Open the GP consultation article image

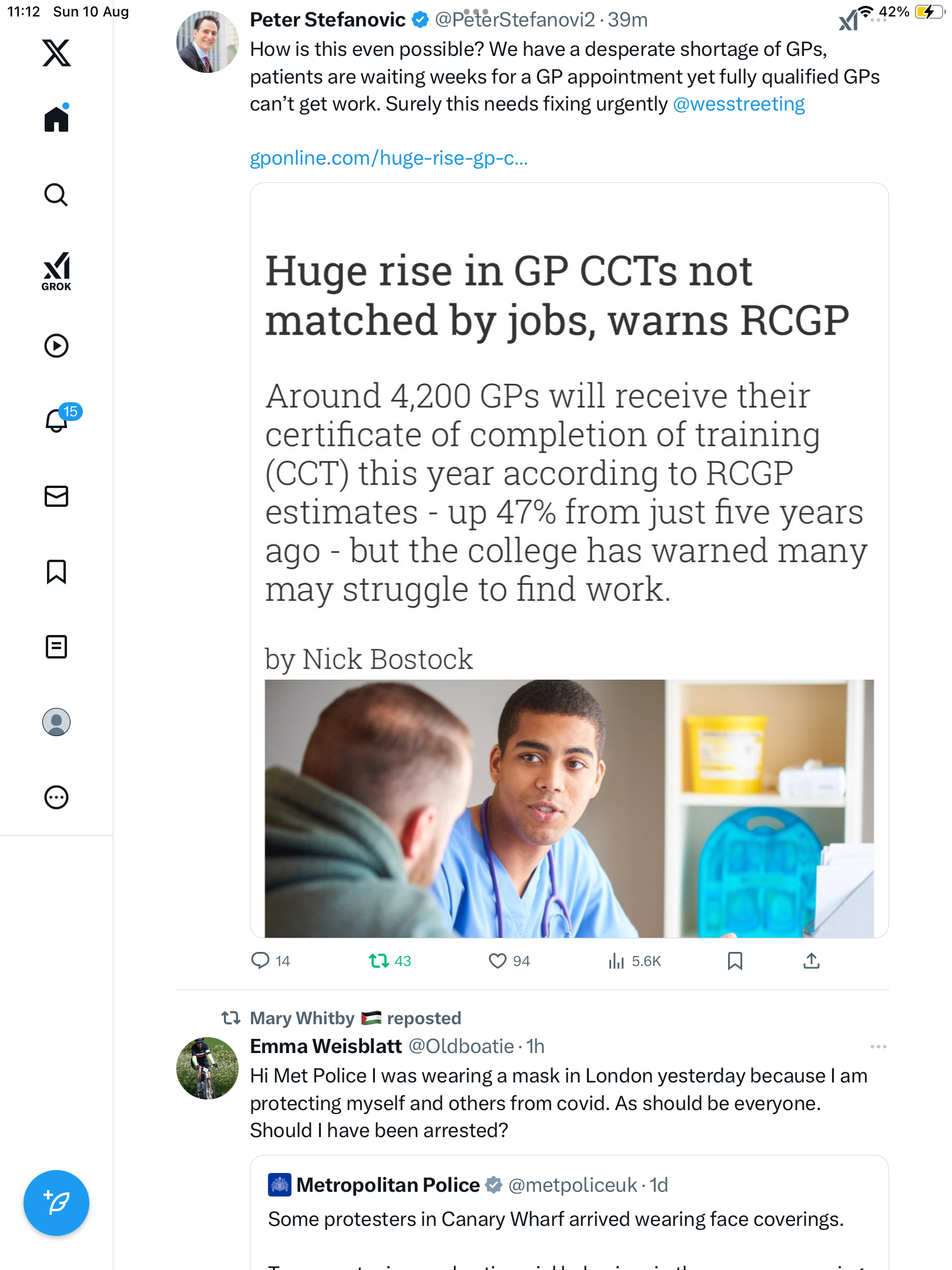[x=569, y=808]
